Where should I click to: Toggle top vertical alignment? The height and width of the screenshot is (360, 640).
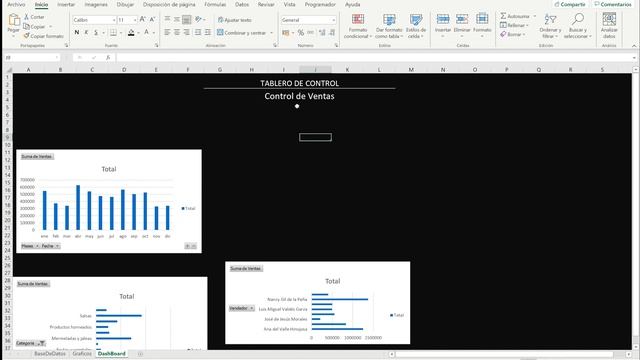167,19
